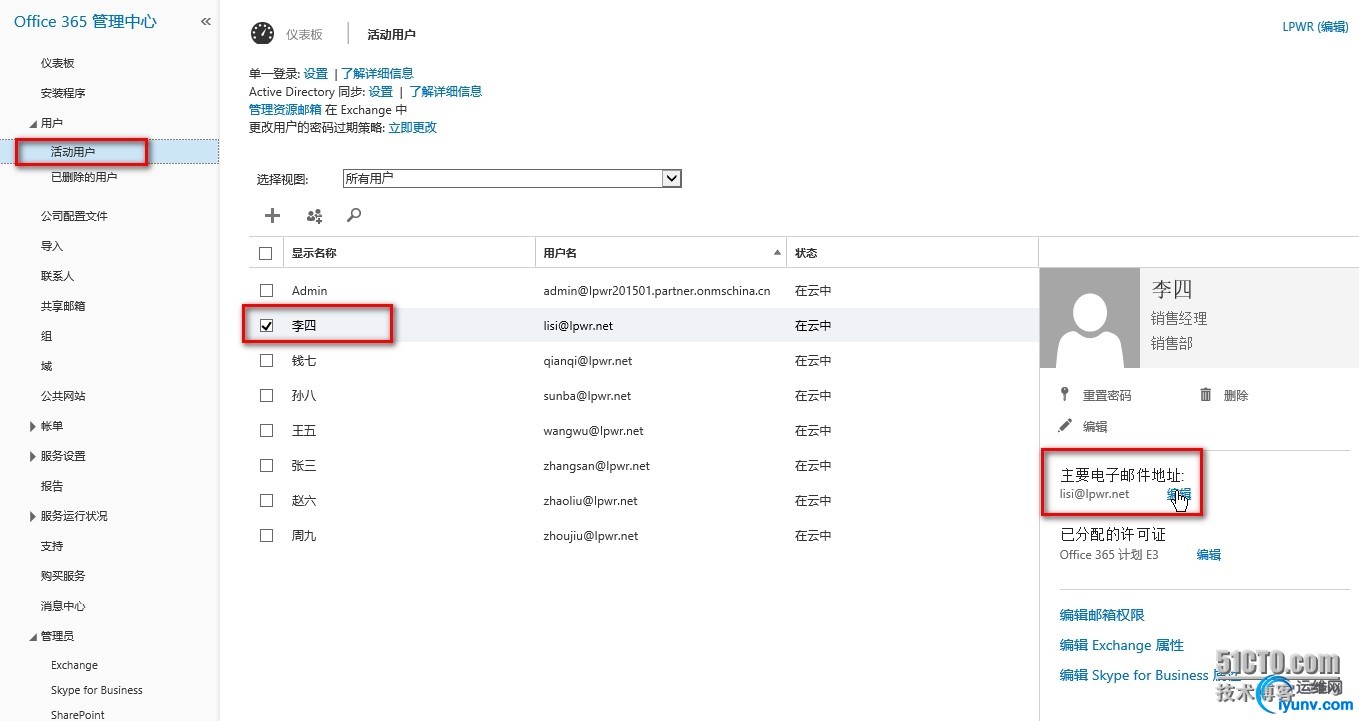Click LPWR (编辑) link at top right
The height and width of the screenshot is (721, 1359).
click(1315, 27)
